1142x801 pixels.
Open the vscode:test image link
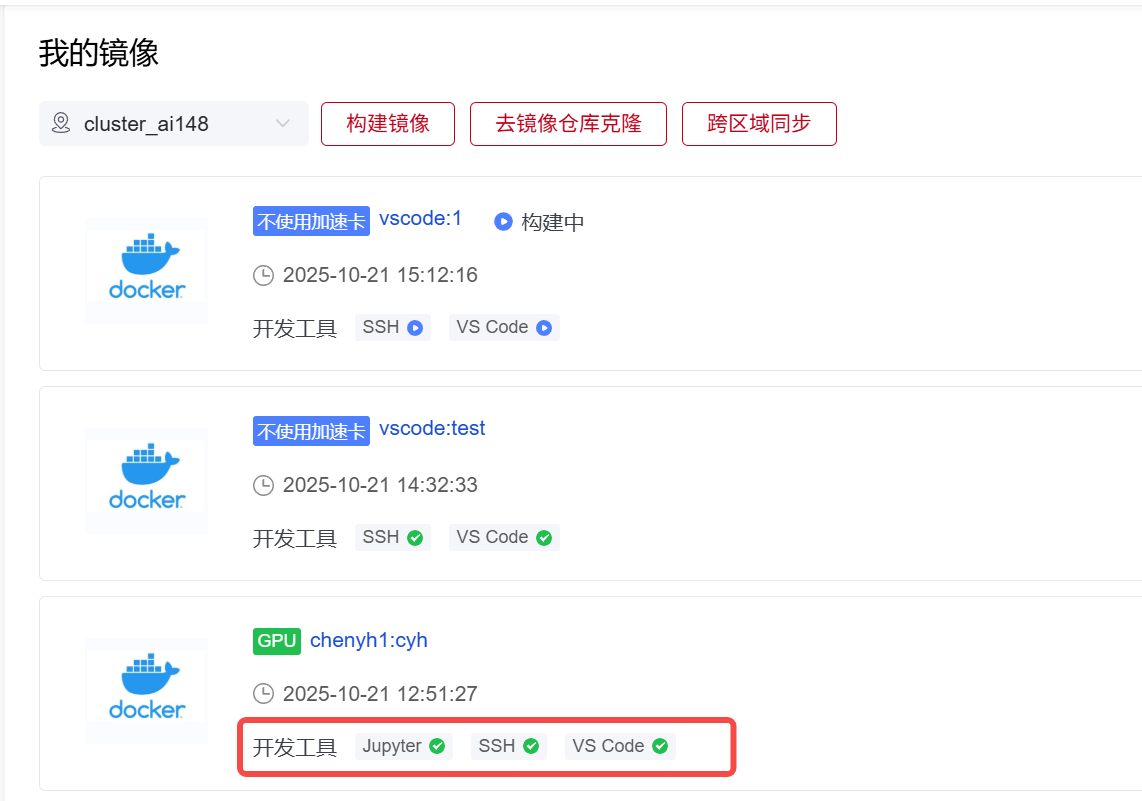[432, 428]
